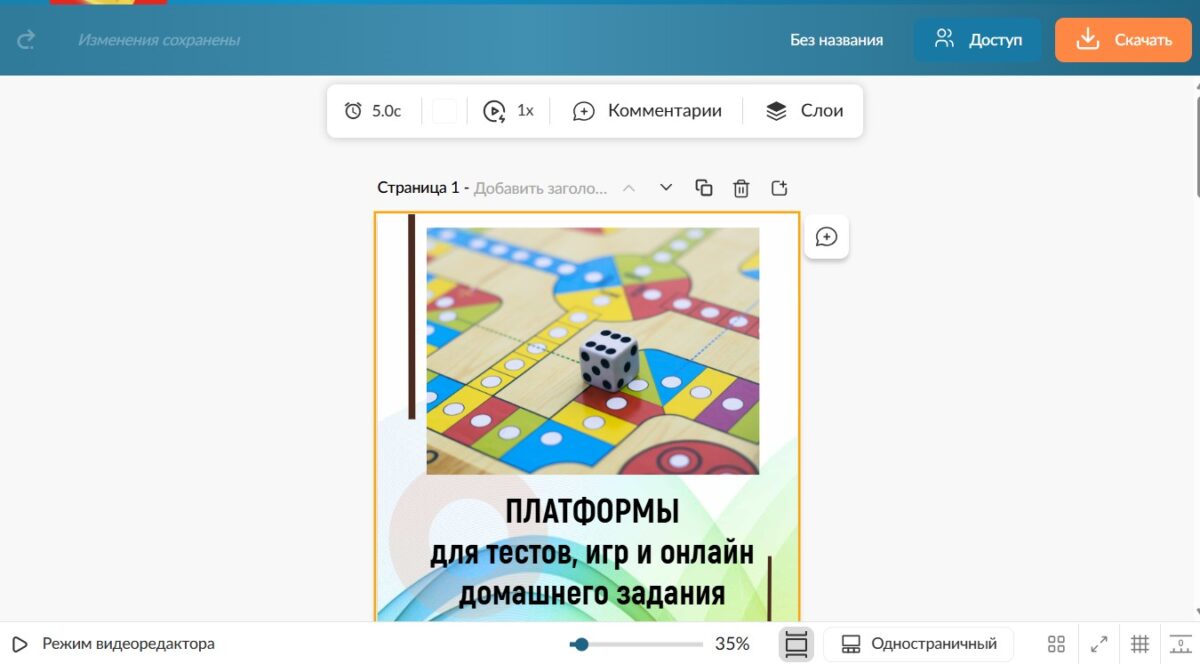
Task: Switch to Режим видеоредактора
Action: point(113,644)
